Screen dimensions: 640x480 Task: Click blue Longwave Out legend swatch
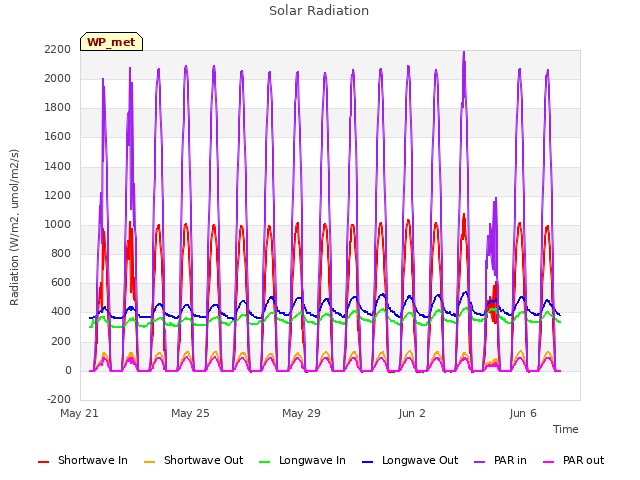pos(367,462)
